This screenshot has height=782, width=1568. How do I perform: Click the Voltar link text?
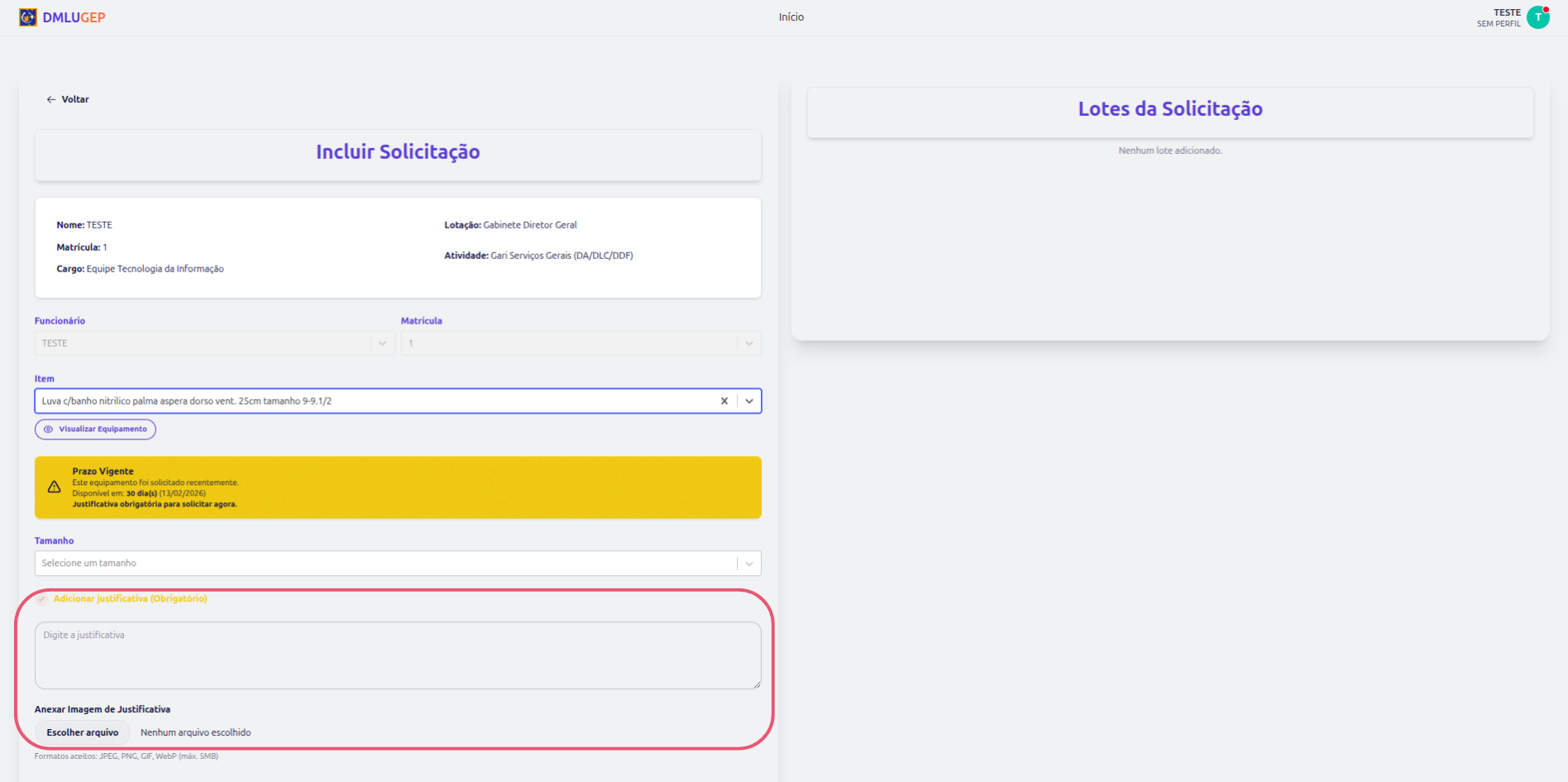pos(75,99)
